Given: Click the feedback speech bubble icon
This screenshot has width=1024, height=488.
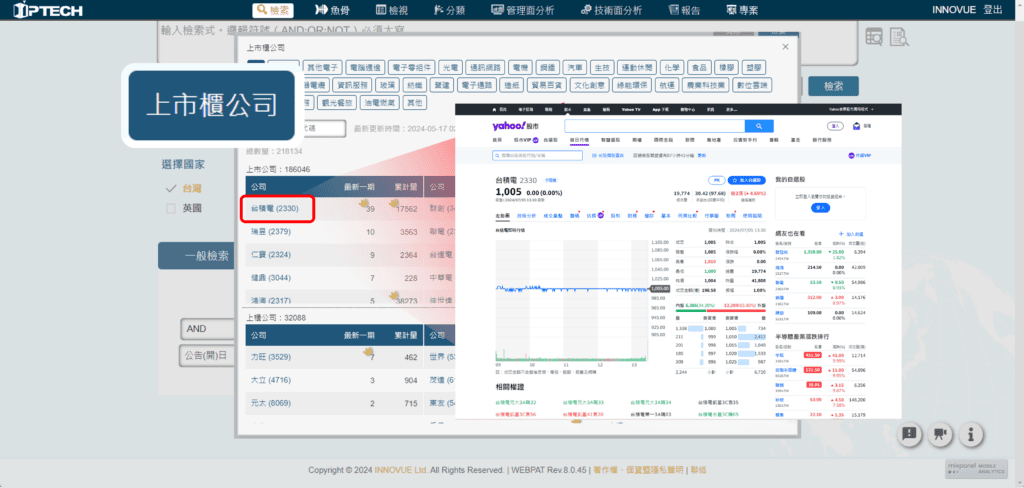Looking at the screenshot, I should pyautogui.click(x=908, y=435).
